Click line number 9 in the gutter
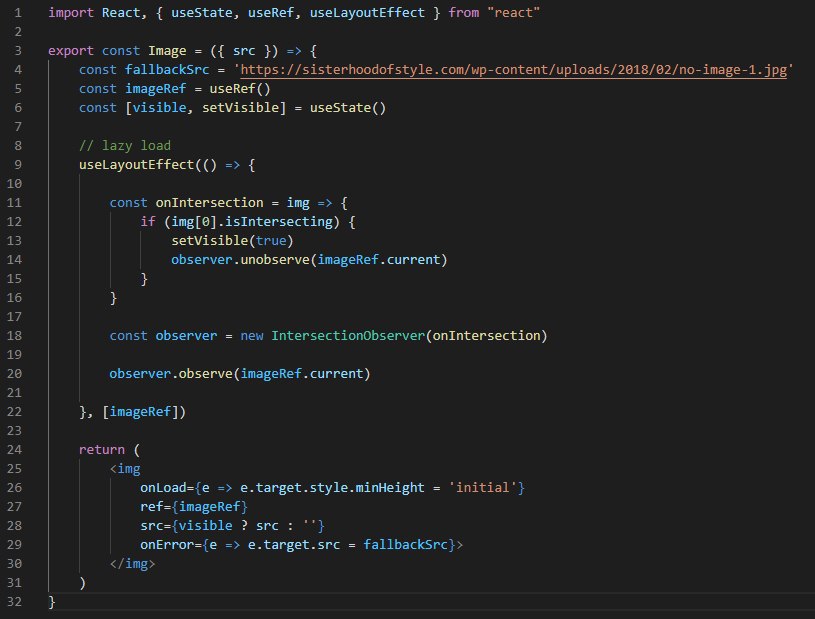Viewport: 815px width, 619px height. coord(18,165)
